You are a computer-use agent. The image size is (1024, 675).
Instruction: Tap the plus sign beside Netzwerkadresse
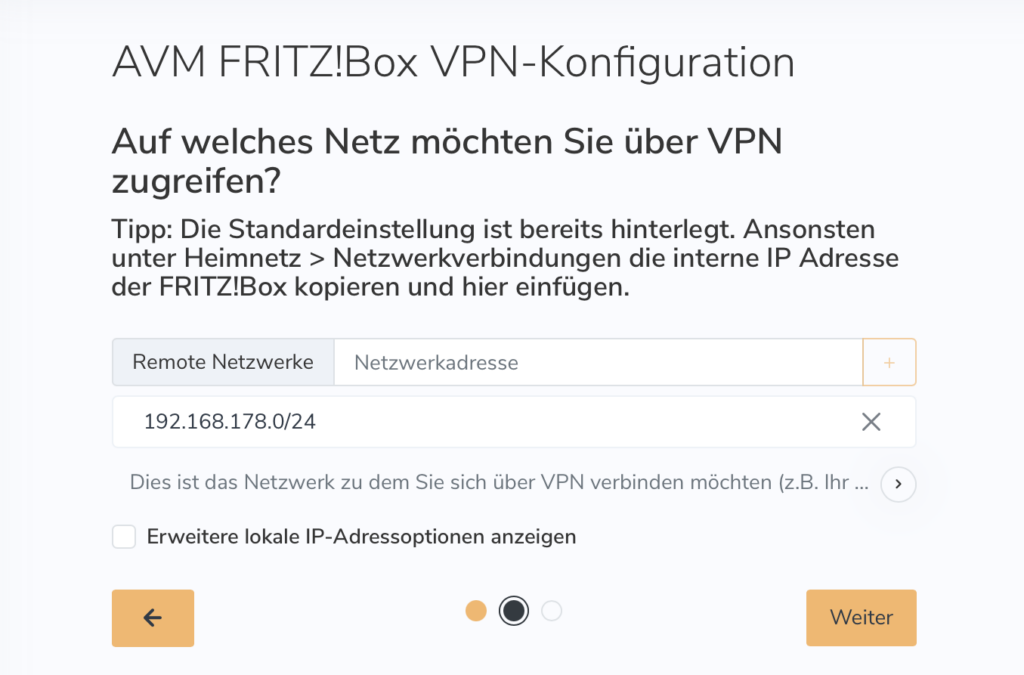click(x=889, y=362)
